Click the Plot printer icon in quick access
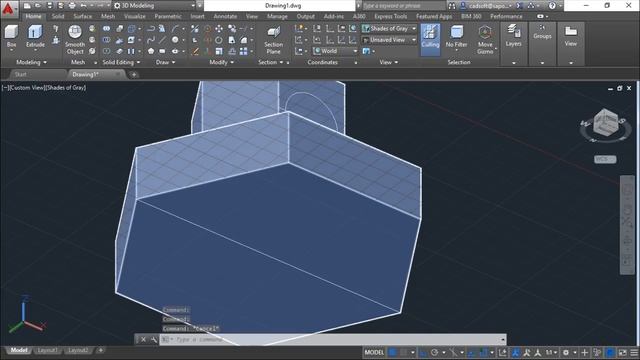The width and height of the screenshot is (640, 360). point(72,6)
